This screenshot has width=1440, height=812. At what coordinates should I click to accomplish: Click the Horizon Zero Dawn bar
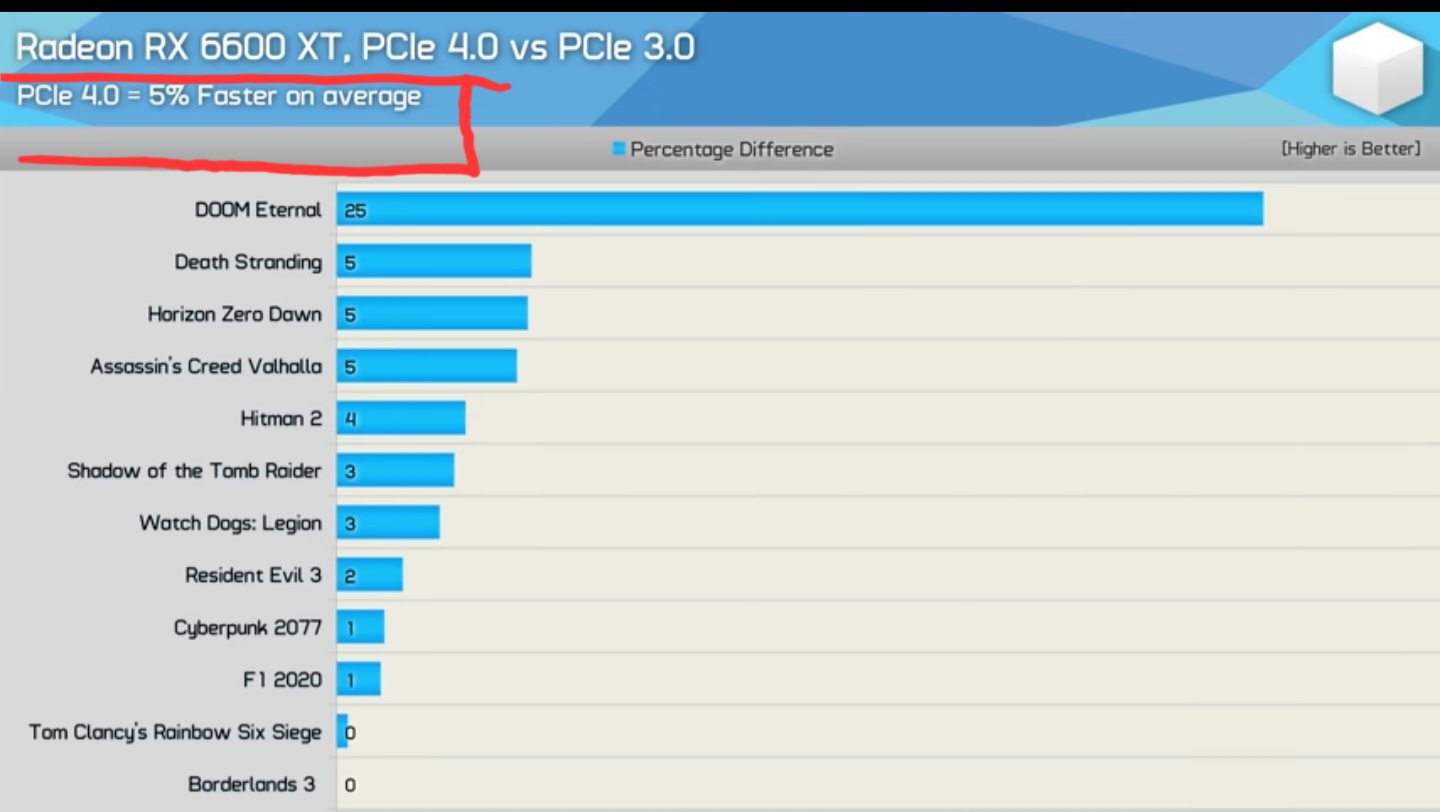coord(432,314)
